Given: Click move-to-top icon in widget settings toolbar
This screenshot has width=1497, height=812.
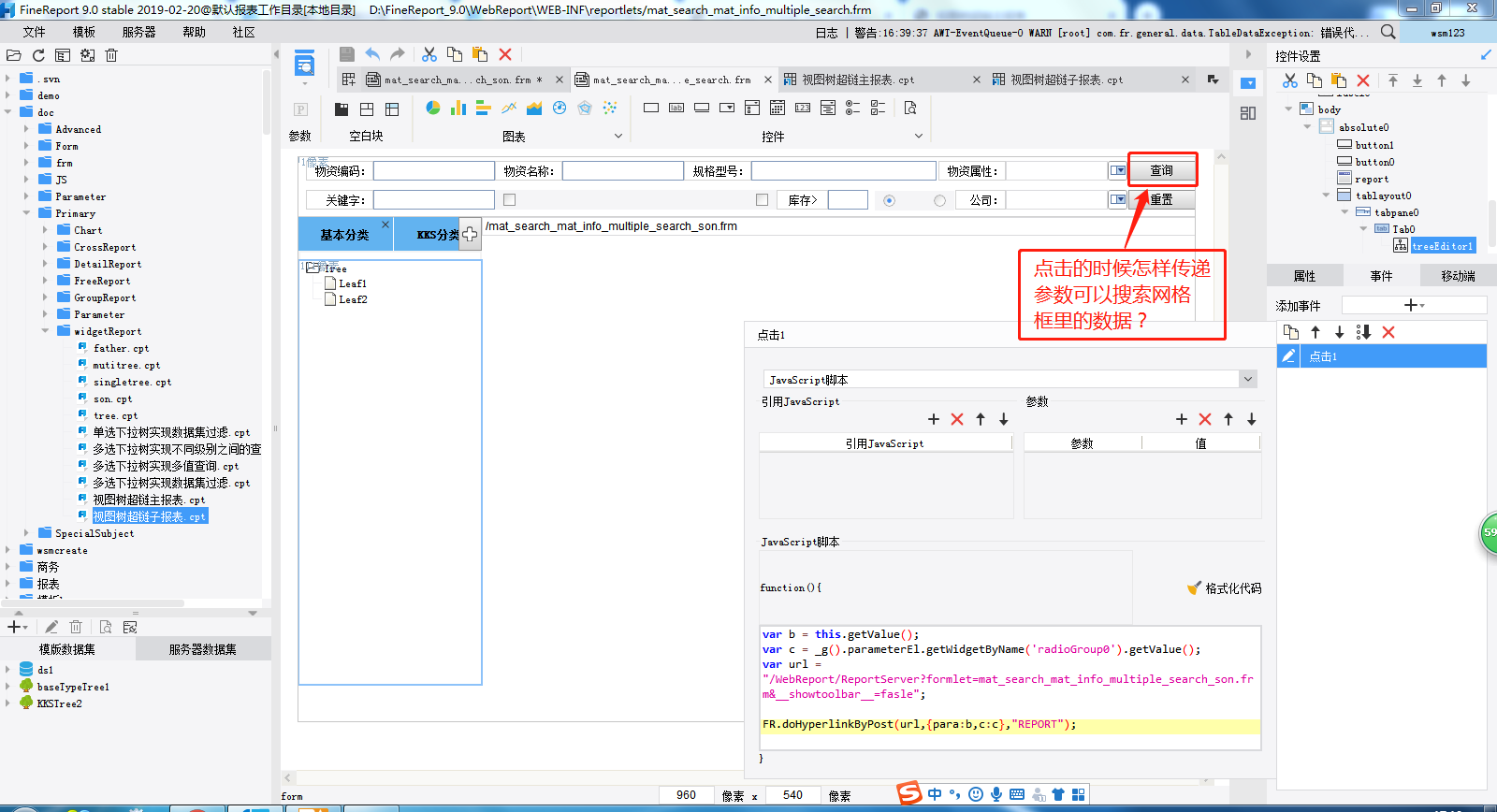Looking at the screenshot, I should (1393, 80).
